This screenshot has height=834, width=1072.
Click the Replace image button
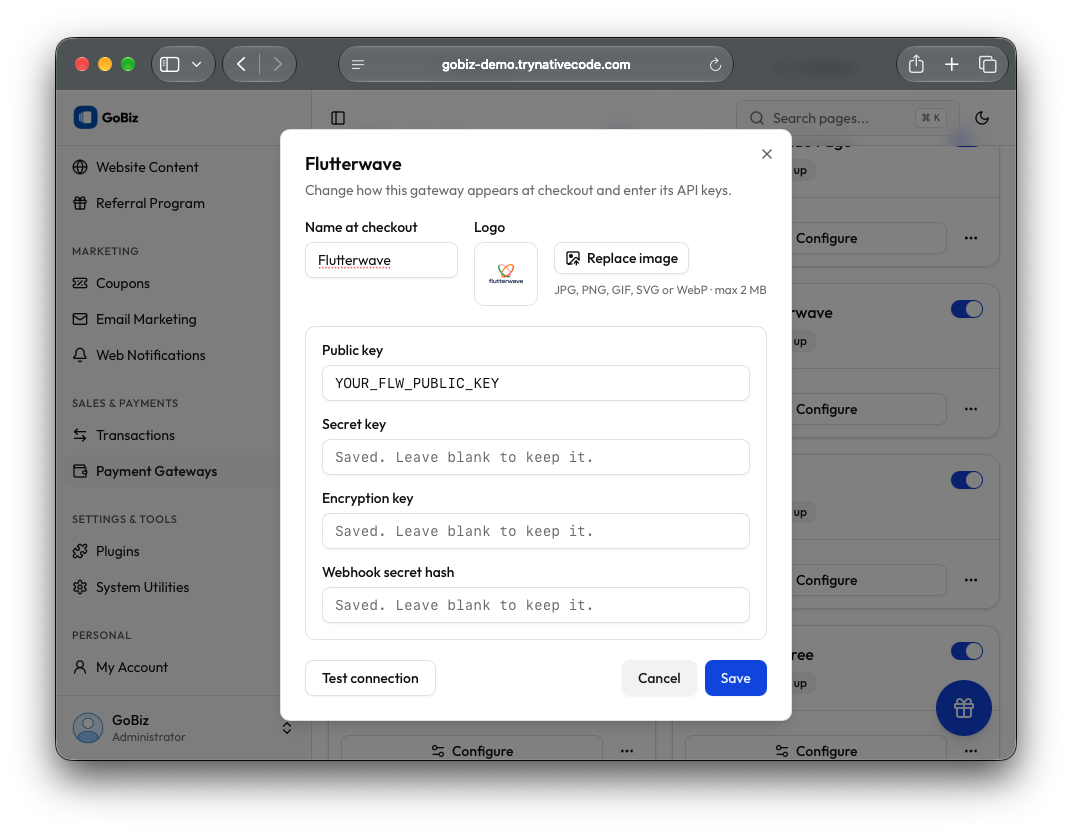621,258
